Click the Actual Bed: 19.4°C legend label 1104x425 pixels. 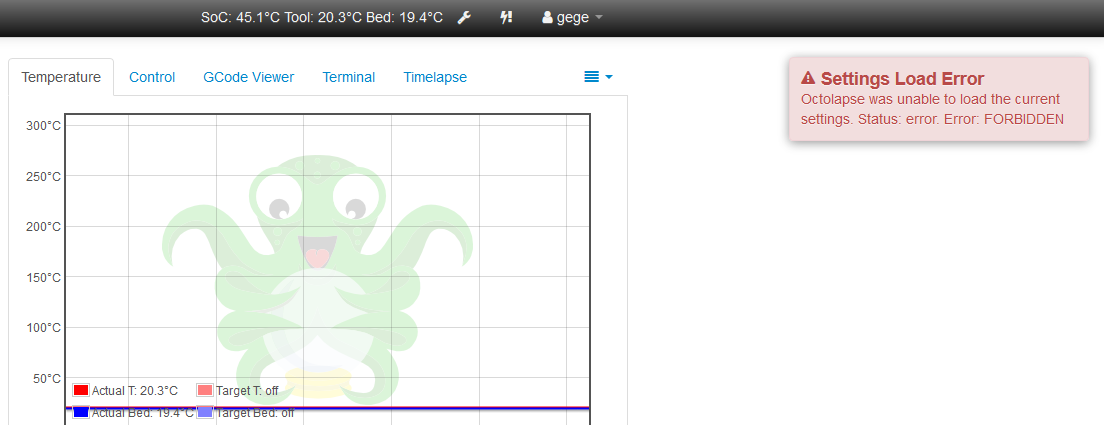[x=142, y=413]
